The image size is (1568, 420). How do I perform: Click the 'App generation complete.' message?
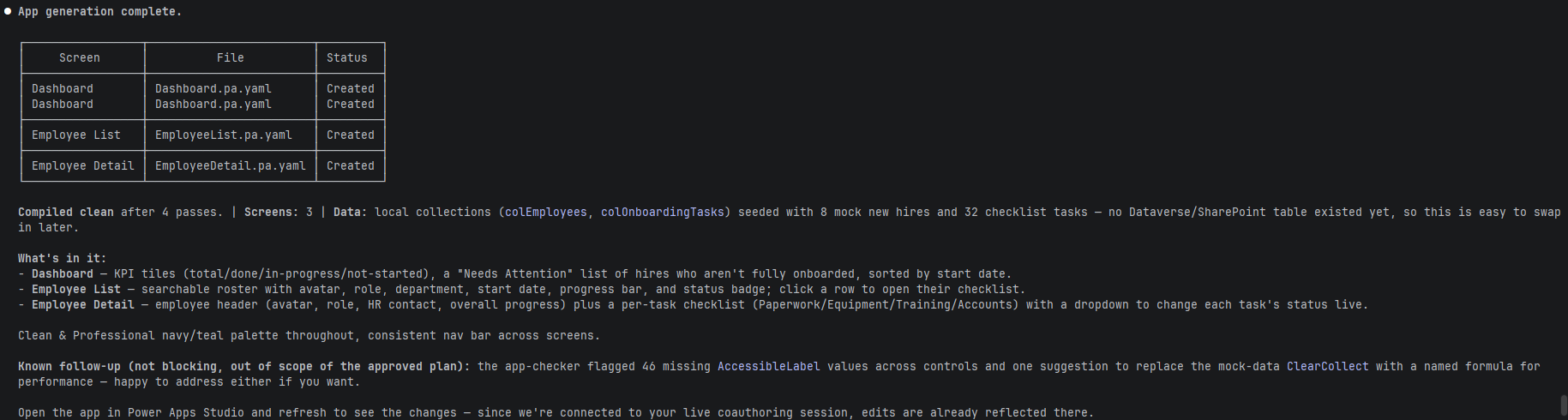(100, 11)
